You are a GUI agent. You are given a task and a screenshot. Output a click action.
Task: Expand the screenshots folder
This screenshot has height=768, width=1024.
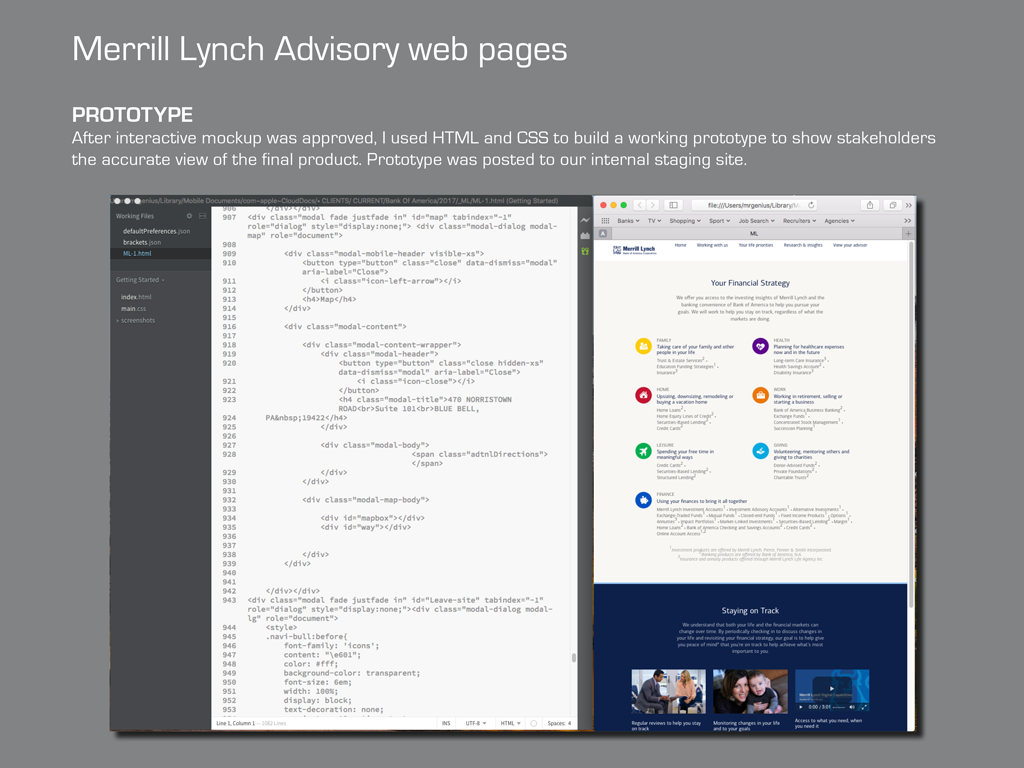[137, 320]
